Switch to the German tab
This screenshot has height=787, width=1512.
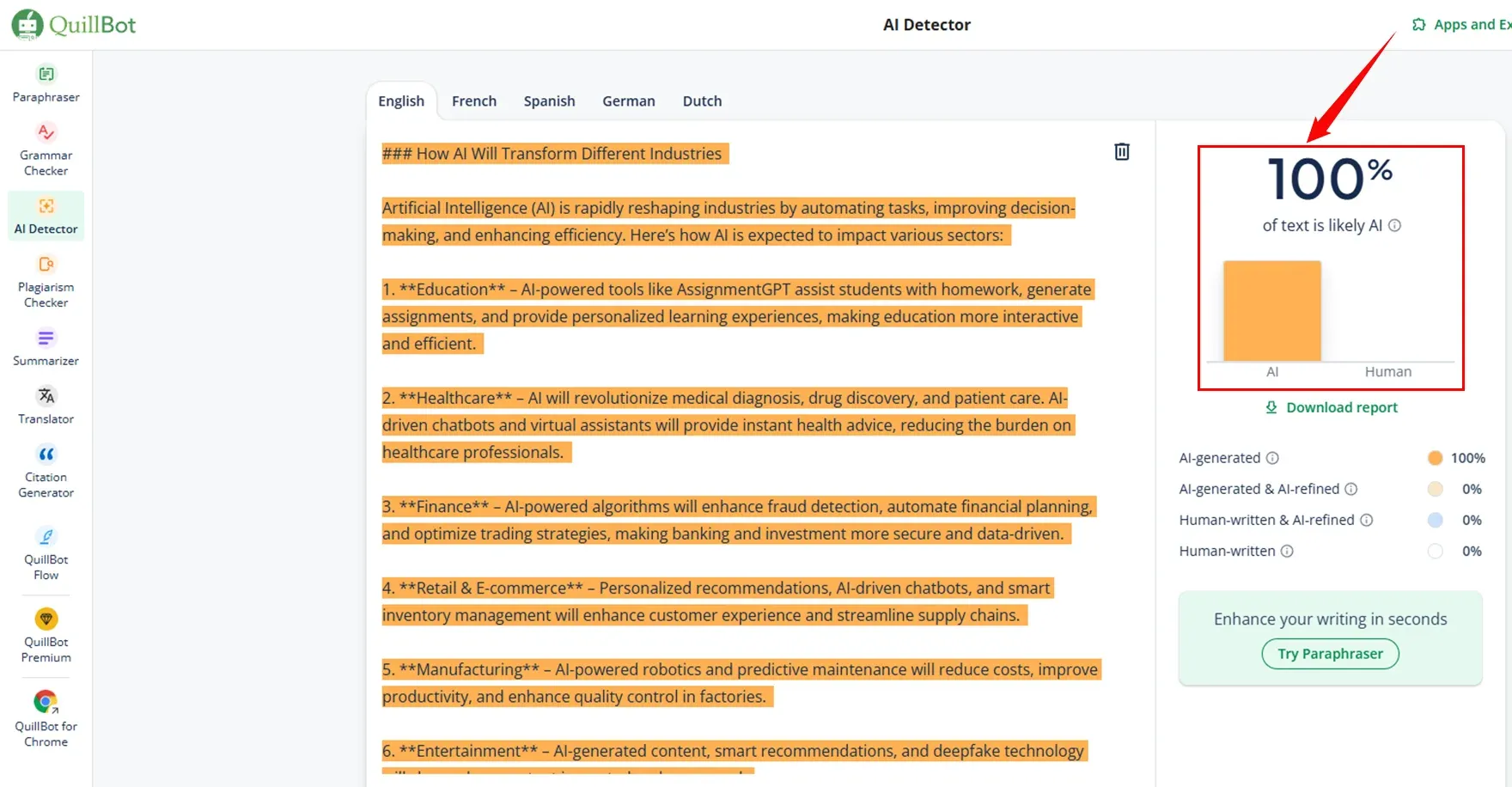pyautogui.click(x=629, y=101)
